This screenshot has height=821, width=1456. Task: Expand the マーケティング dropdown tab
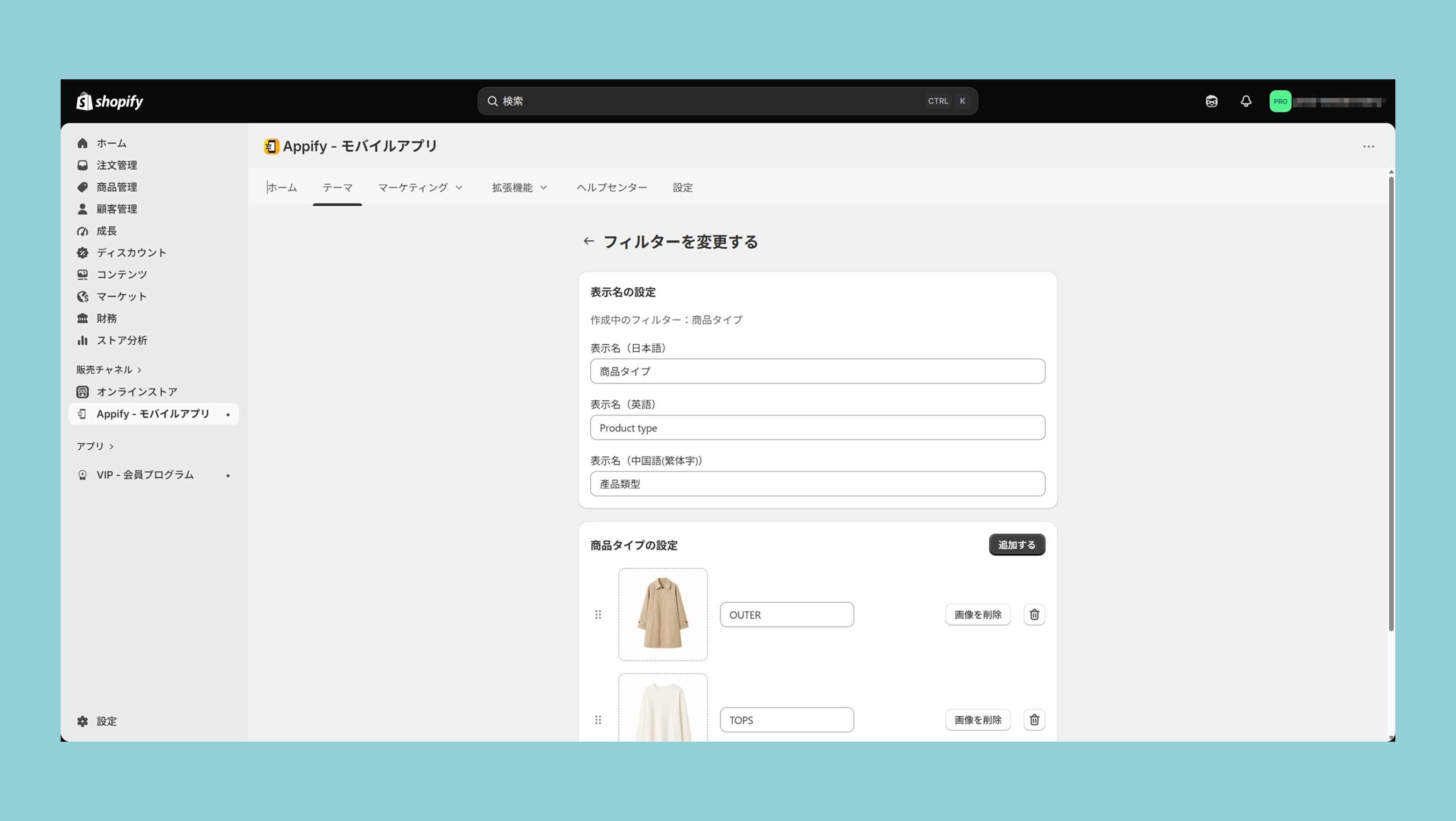[420, 188]
